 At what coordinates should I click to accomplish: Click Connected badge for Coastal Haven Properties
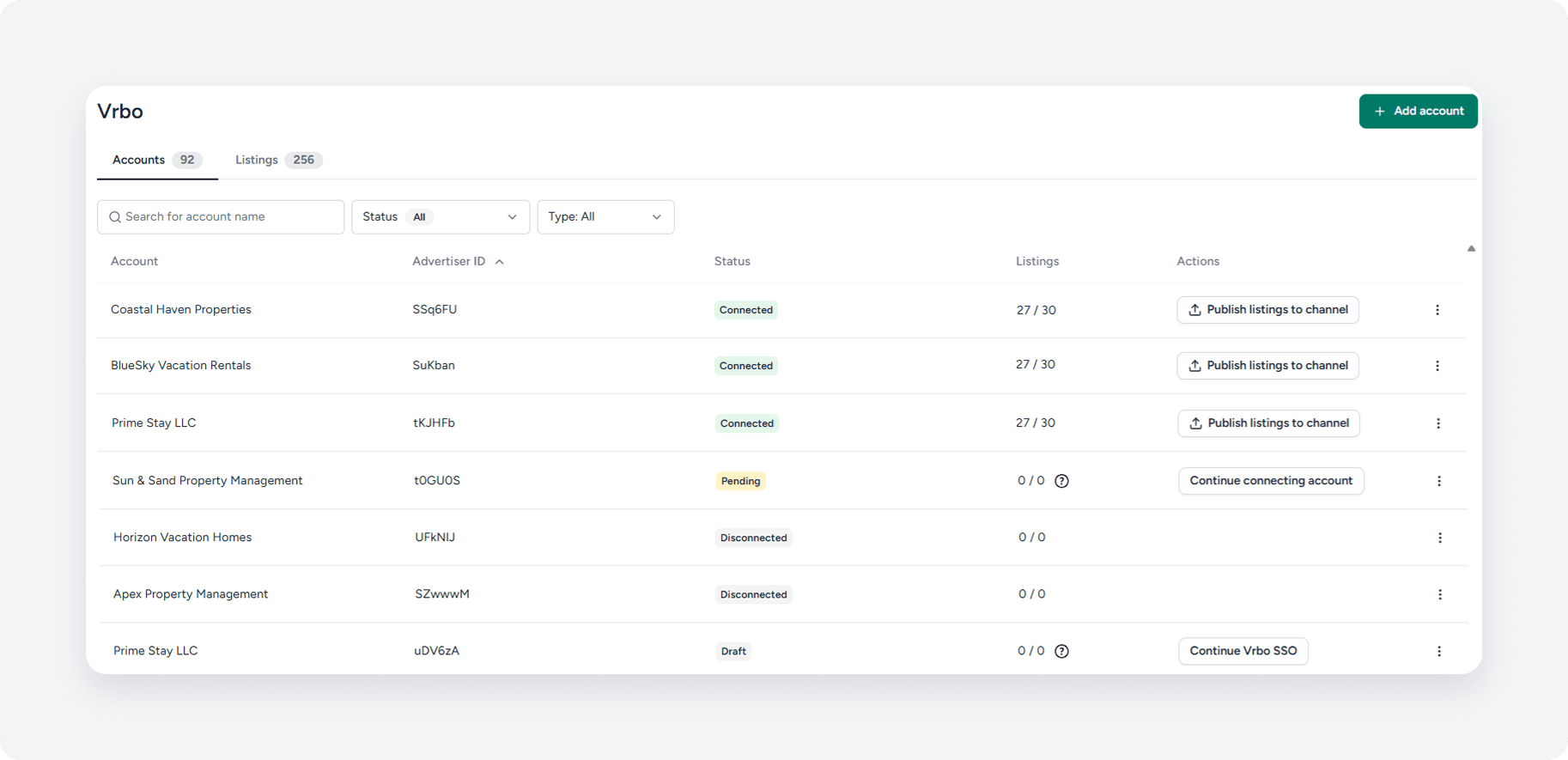pos(746,310)
